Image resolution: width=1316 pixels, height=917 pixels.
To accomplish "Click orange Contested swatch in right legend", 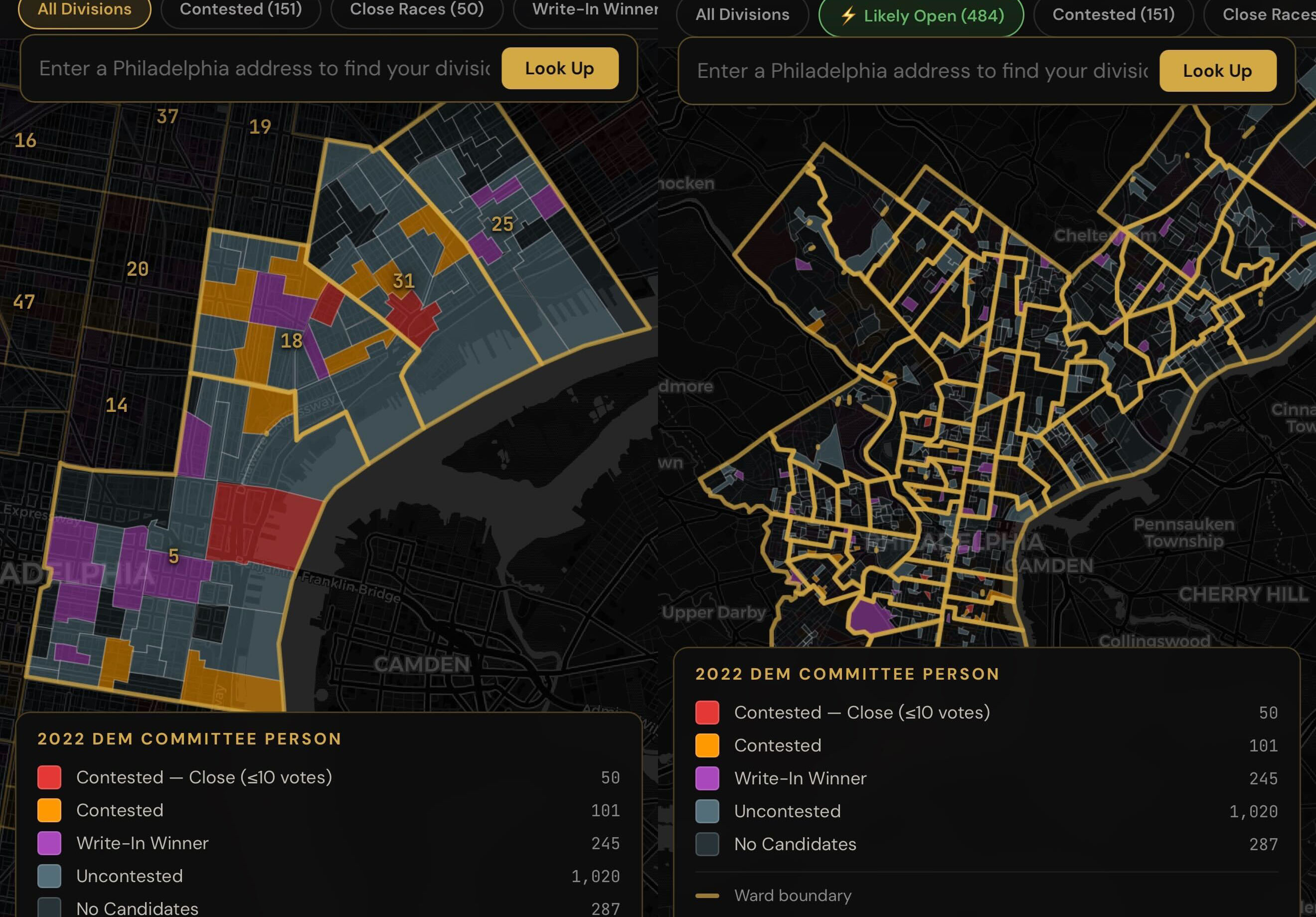I will [x=707, y=745].
